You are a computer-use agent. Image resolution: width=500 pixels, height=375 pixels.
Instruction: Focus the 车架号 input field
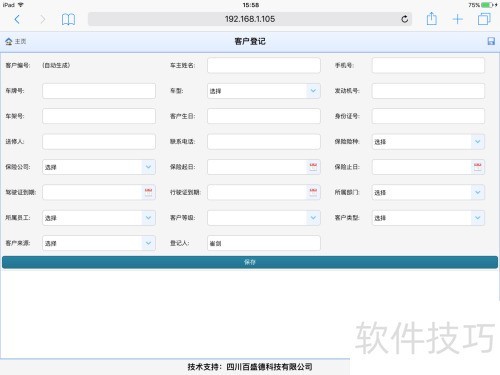point(99,116)
